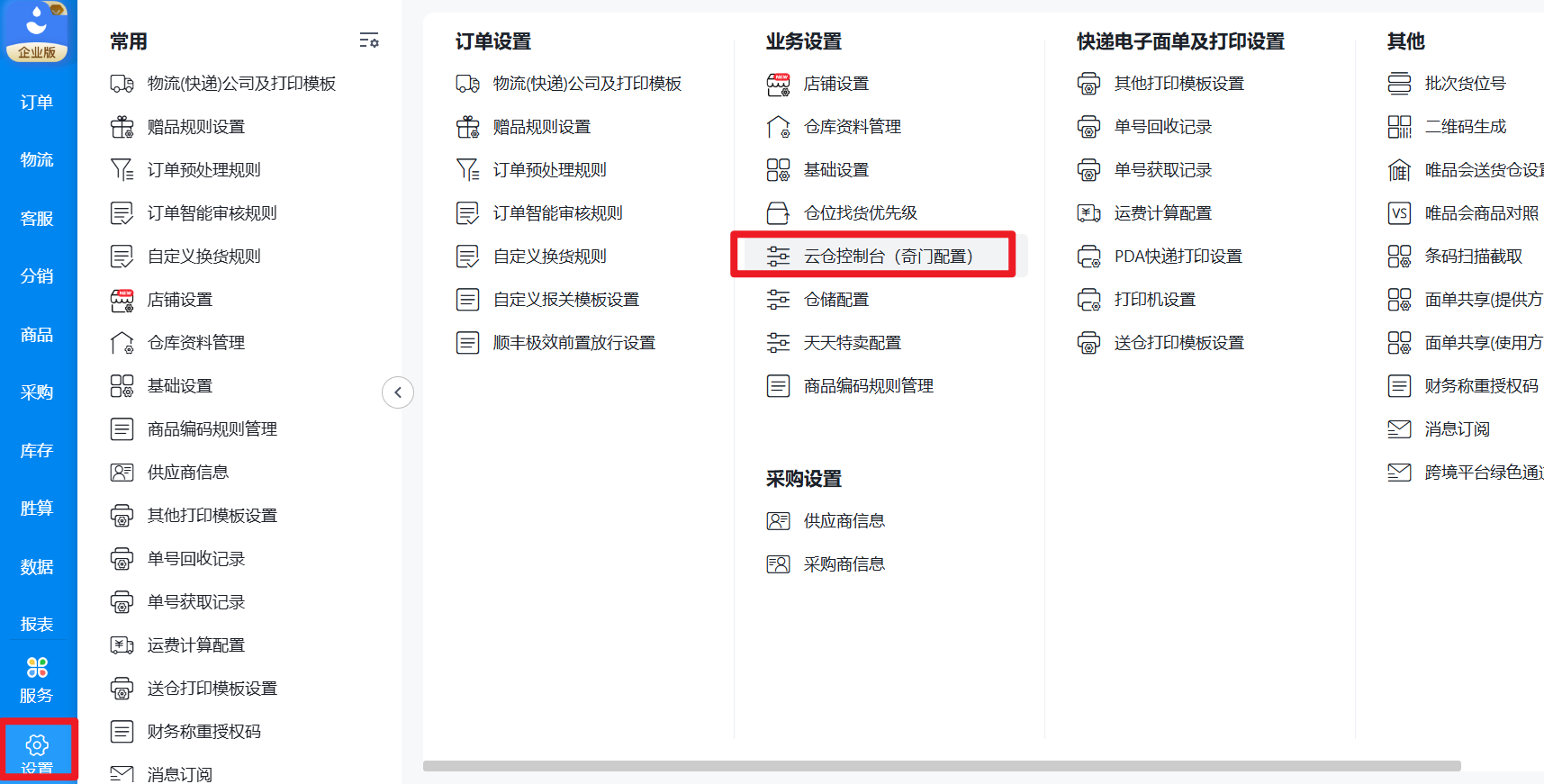The width and height of the screenshot is (1544, 784).
Task: Select 供应商信息 in the 常用 list
Action: 187,473
